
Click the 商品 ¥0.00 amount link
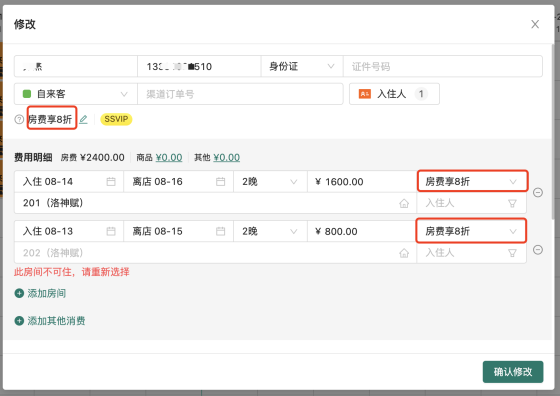coord(169,157)
